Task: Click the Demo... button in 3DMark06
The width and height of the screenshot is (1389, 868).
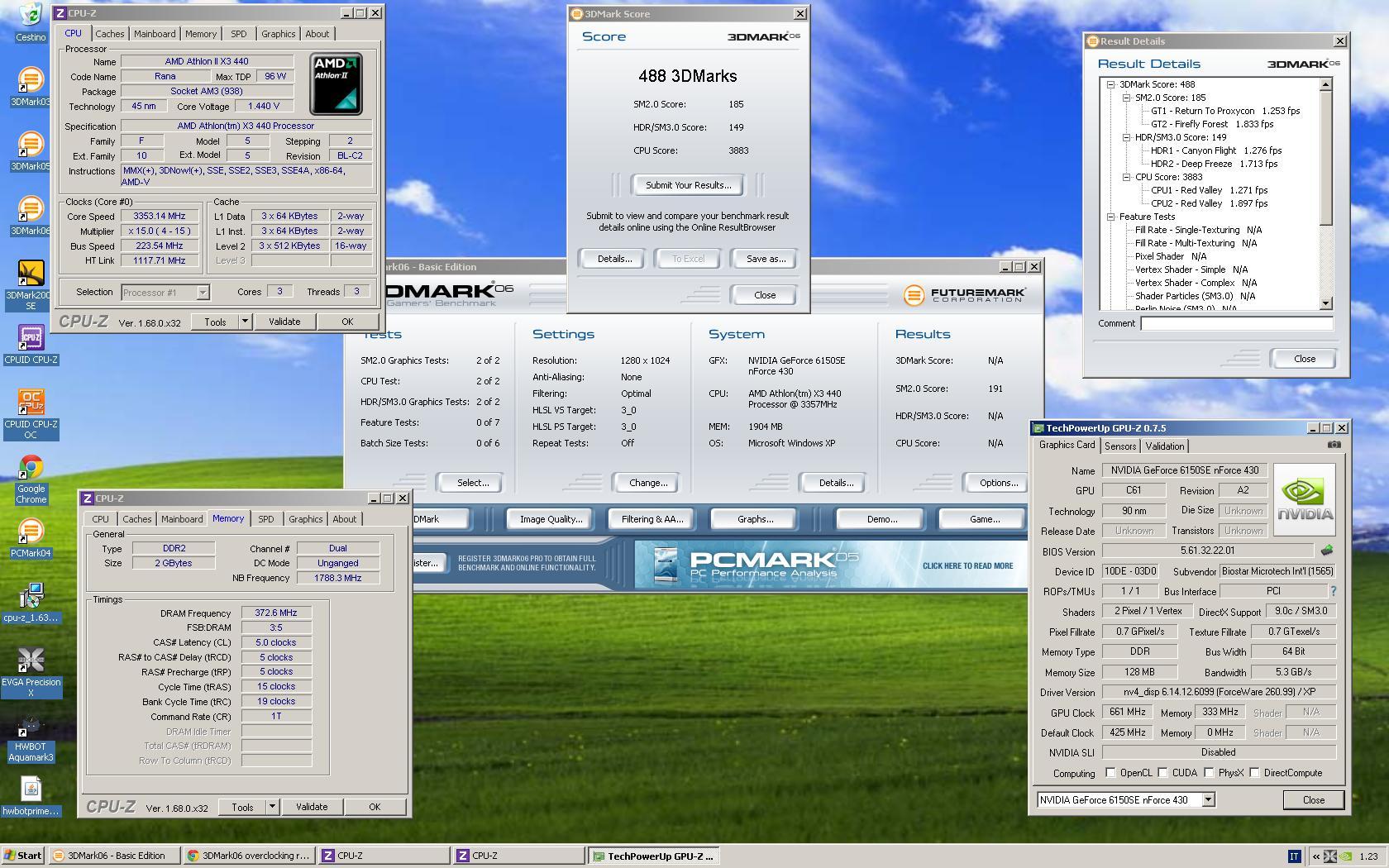Action: [881, 519]
